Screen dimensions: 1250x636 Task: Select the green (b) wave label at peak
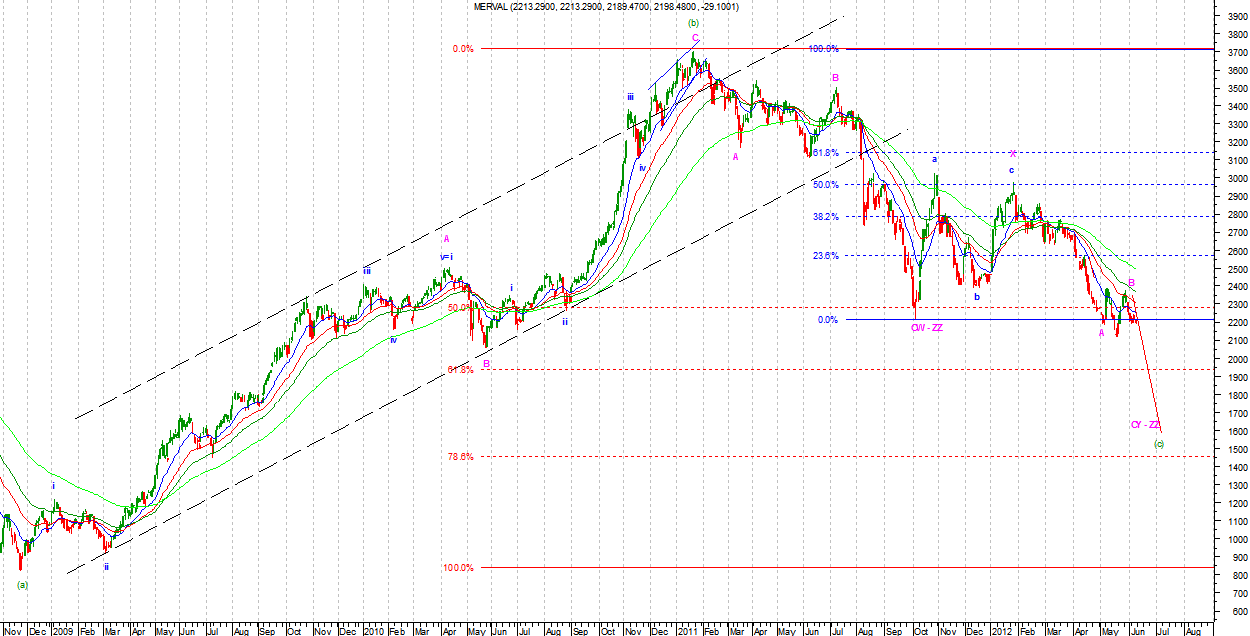tap(693, 23)
